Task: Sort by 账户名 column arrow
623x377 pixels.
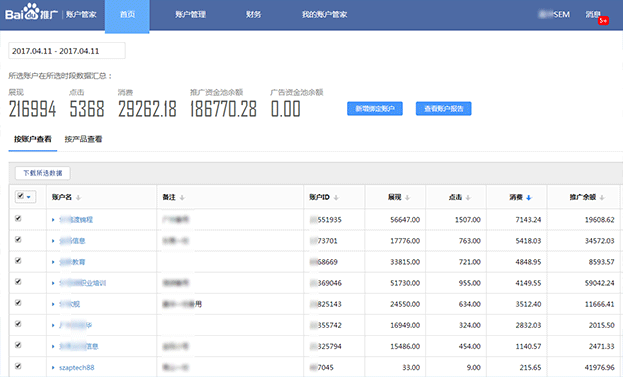Action: (78, 197)
